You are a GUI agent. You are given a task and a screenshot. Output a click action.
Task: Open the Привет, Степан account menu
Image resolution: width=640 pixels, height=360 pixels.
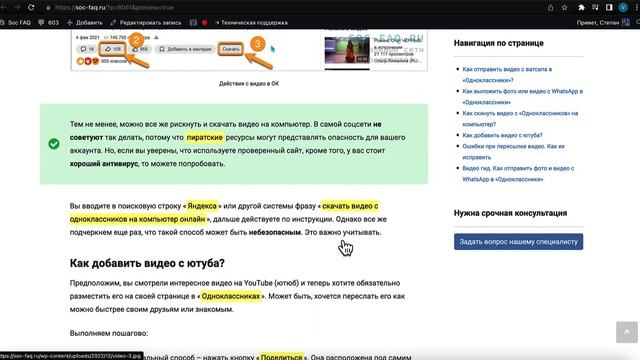coord(598,22)
